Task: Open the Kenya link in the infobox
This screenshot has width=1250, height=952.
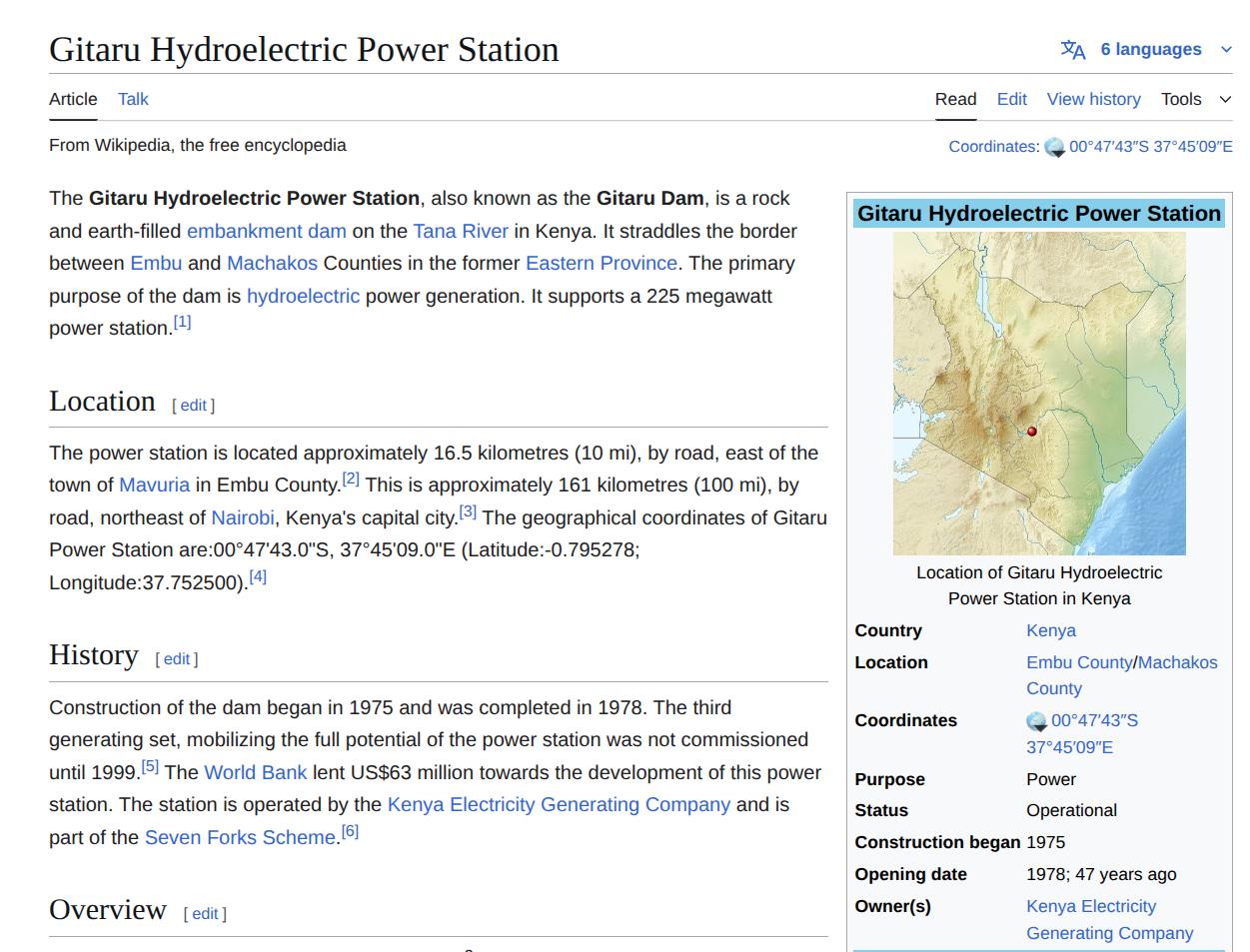Action: coord(1051,630)
